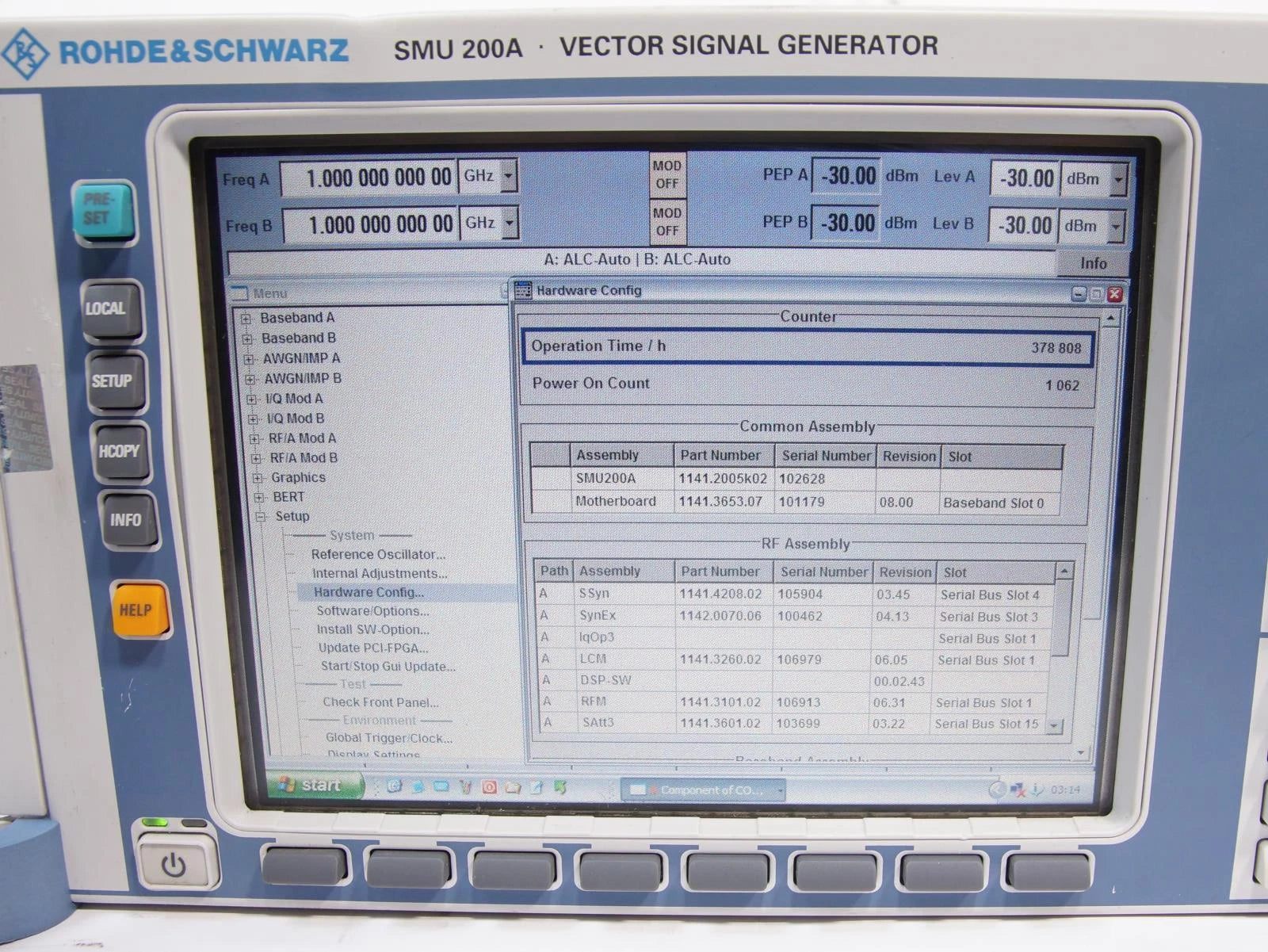Expand RF/A Mod B tree node

pyautogui.click(x=256, y=458)
